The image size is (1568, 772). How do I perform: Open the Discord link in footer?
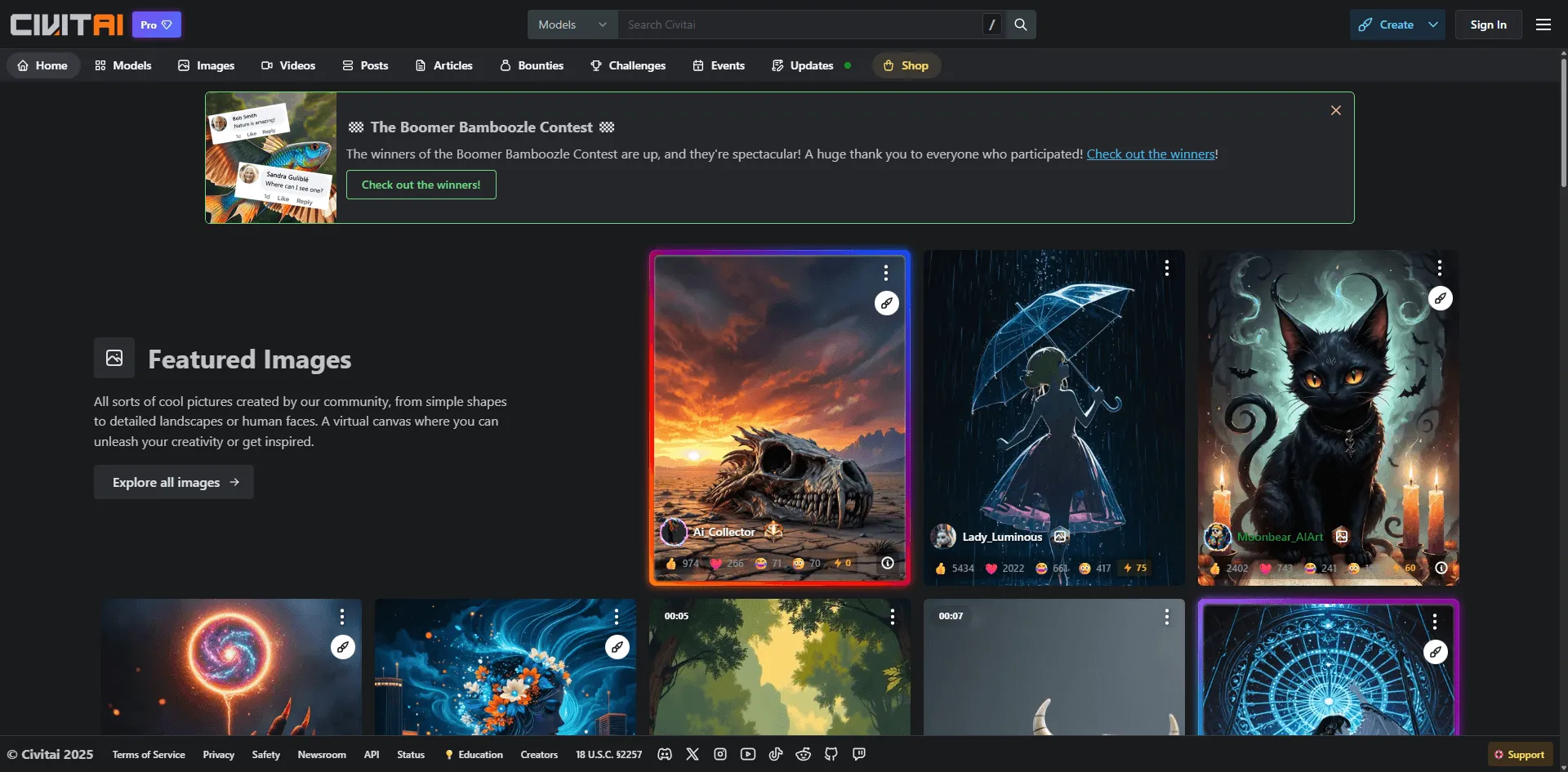coord(665,754)
